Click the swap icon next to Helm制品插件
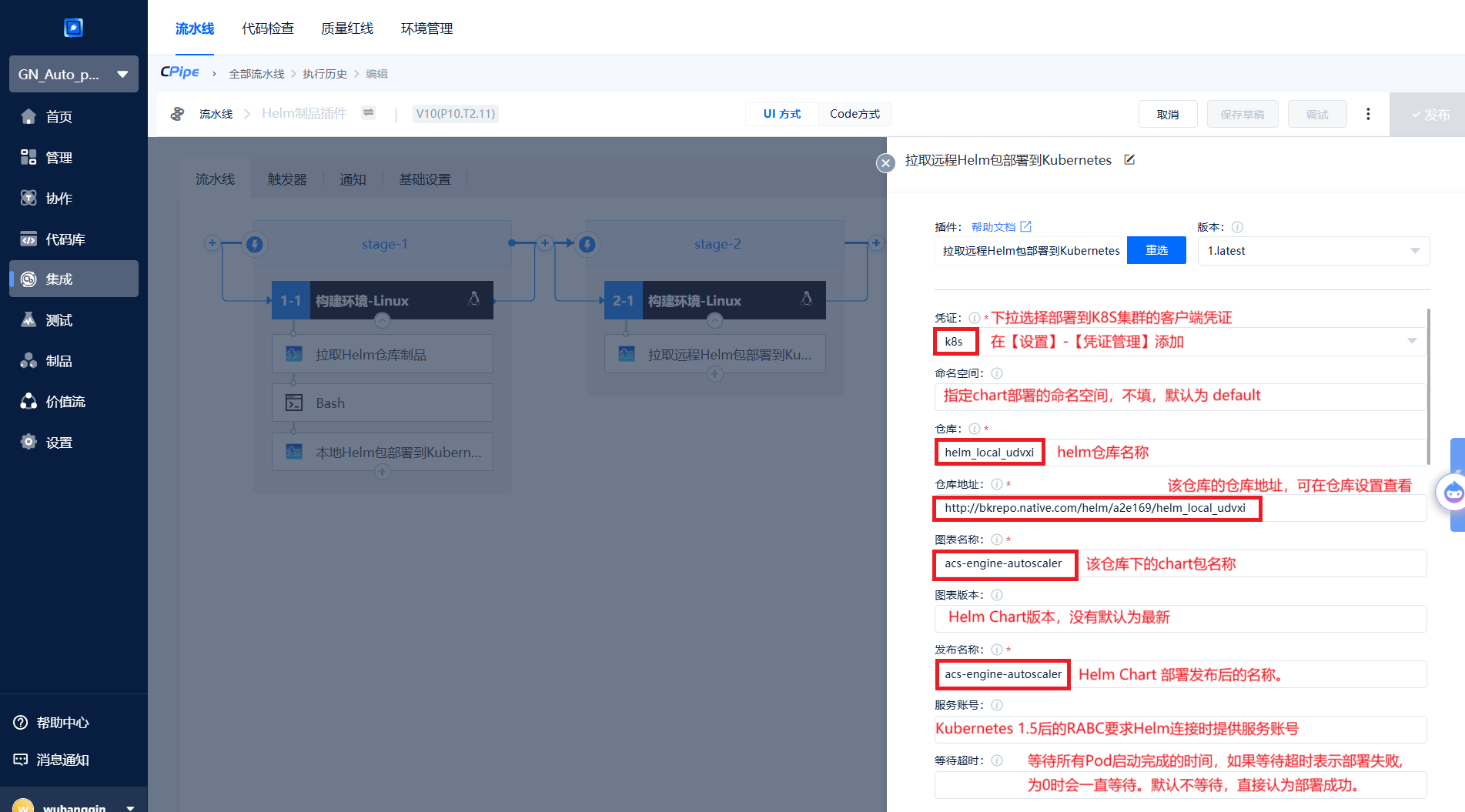The width and height of the screenshot is (1465, 812). (x=369, y=113)
